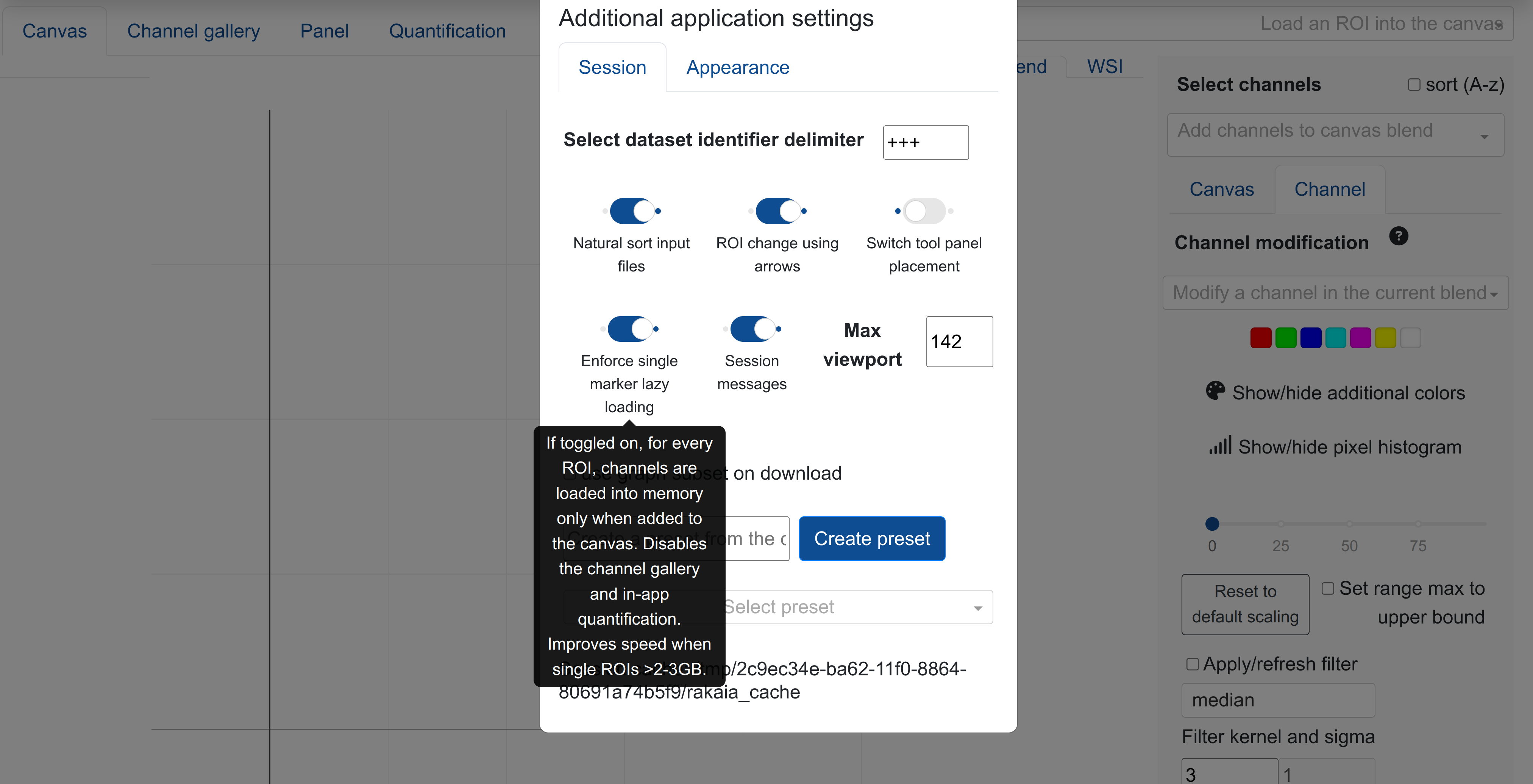The height and width of the screenshot is (784, 1533).
Task: Pick the teal color swatch
Action: click(x=1335, y=338)
